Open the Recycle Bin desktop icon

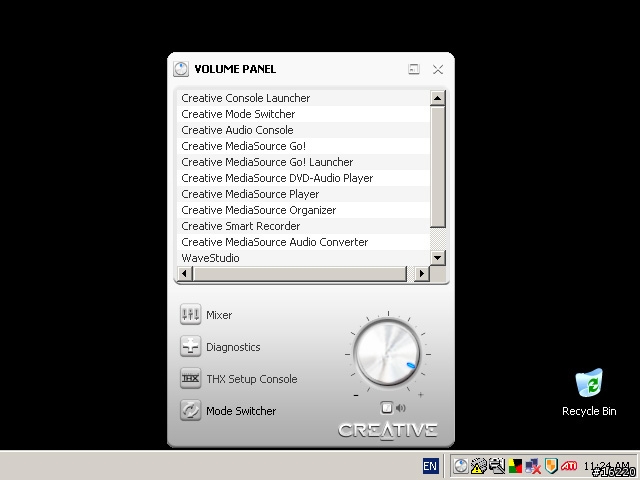tap(589, 392)
